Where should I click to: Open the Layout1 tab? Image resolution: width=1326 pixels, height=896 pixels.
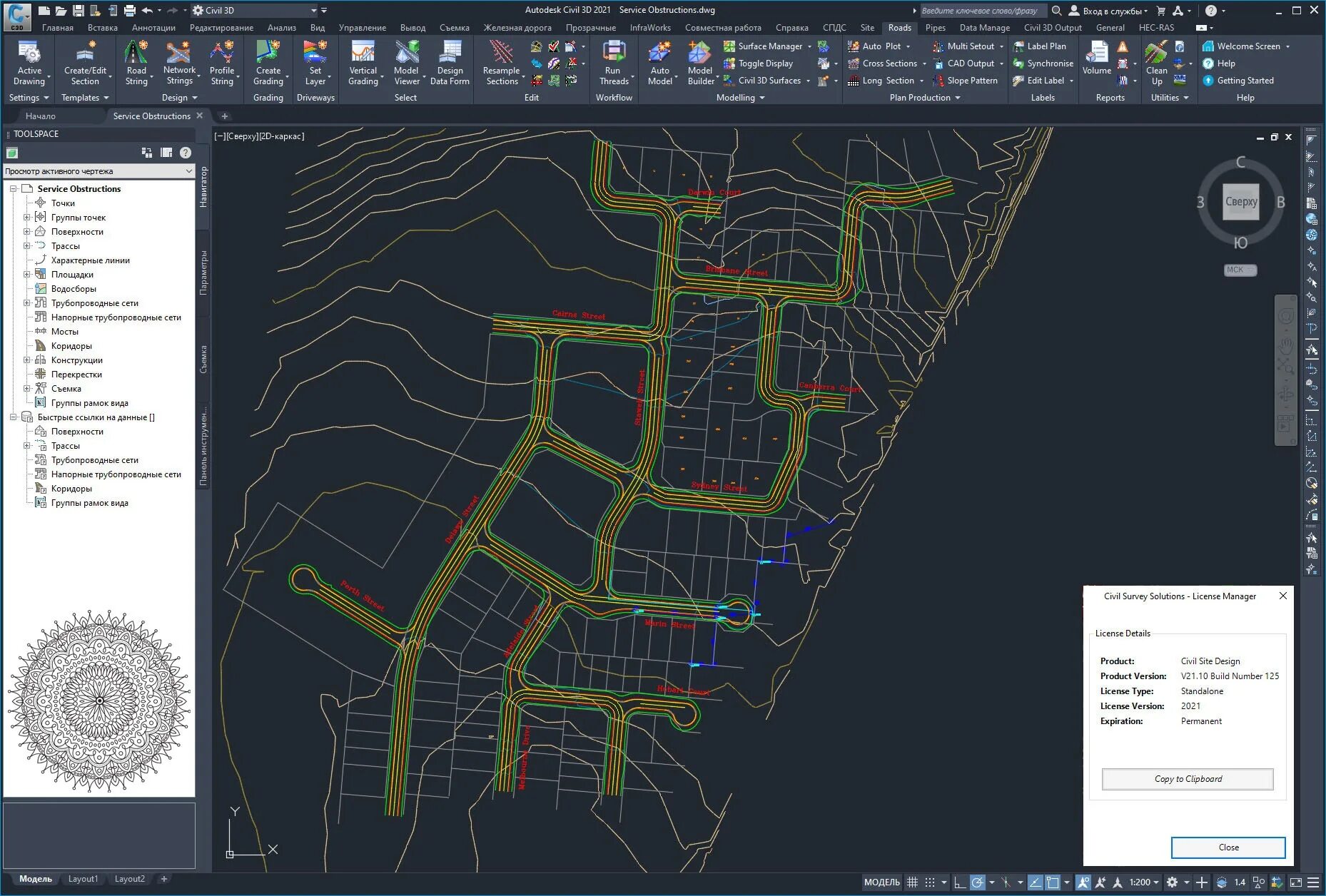click(x=83, y=879)
